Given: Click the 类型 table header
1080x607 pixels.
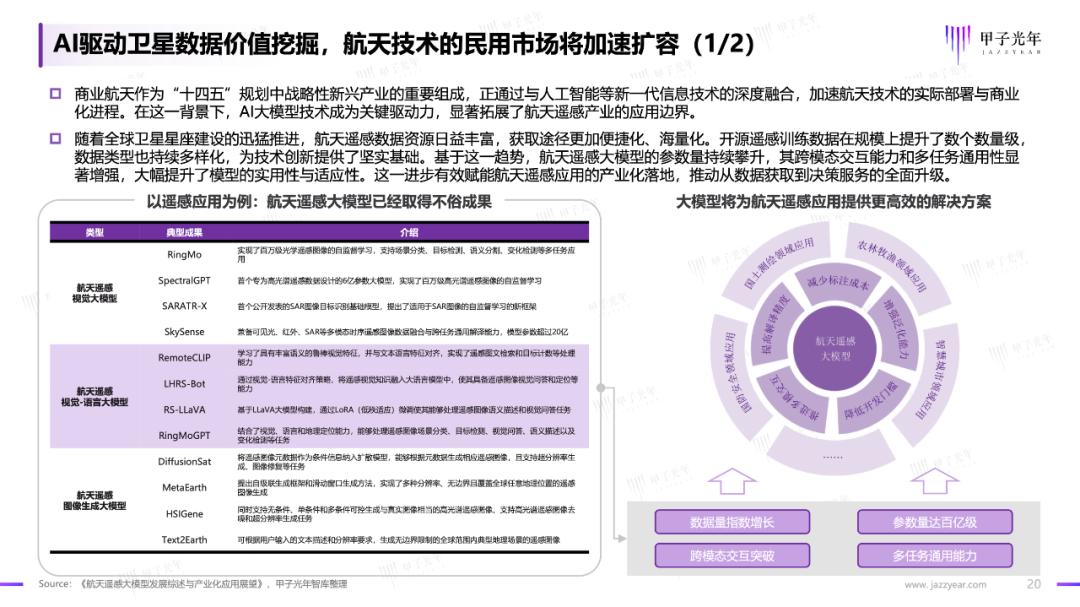Looking at the screenshot, I should click(94, 232).
